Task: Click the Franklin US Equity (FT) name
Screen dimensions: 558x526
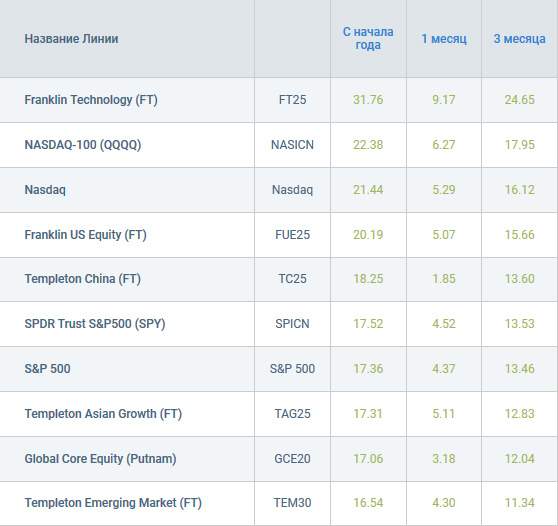Action: coord(85,235)
